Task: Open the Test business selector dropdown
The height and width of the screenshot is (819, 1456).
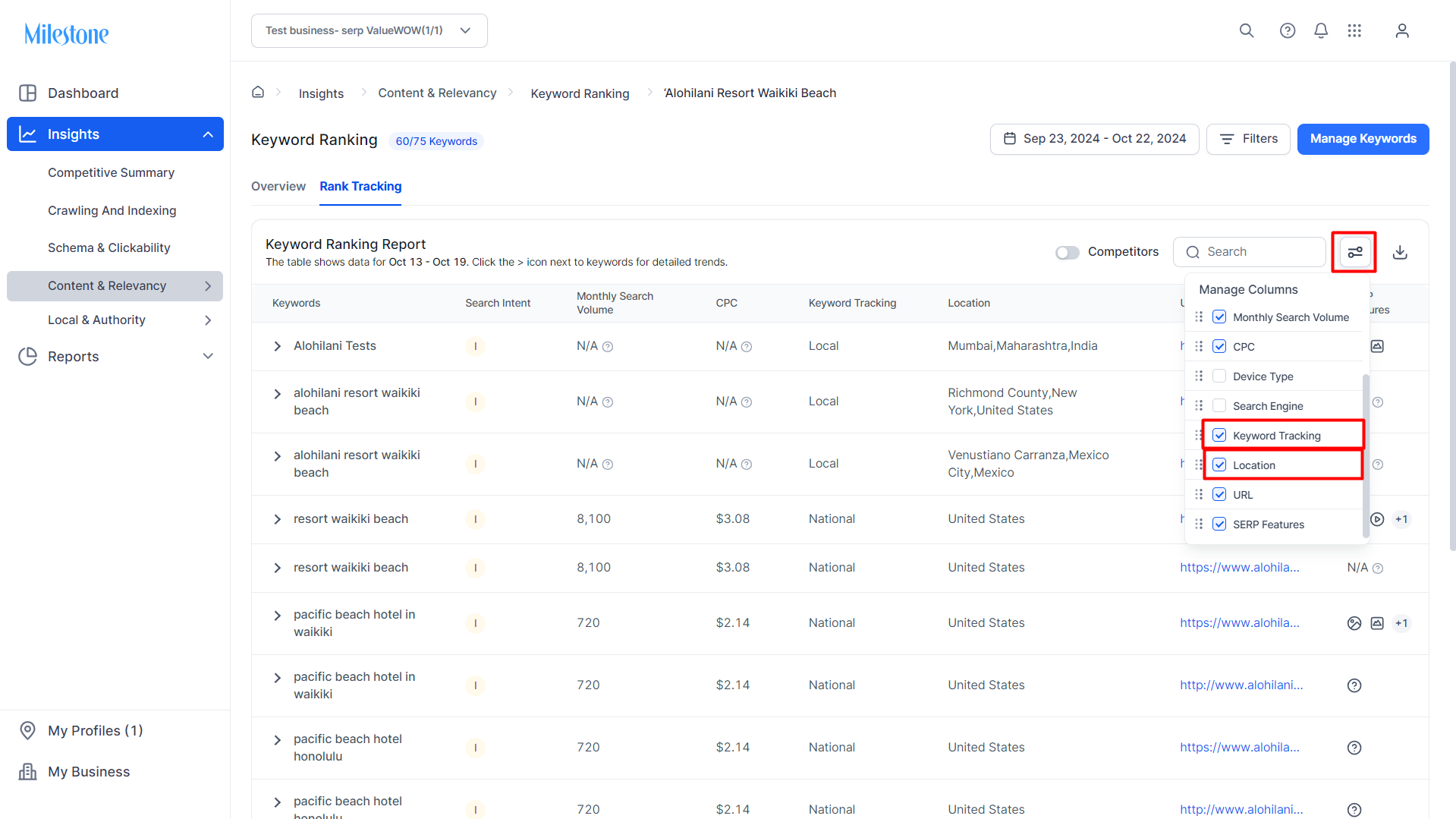Action: (370, 30)
